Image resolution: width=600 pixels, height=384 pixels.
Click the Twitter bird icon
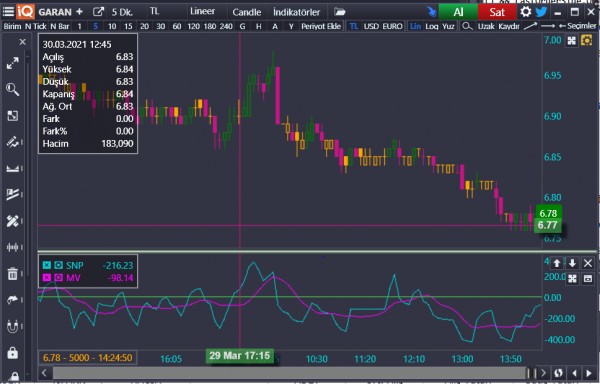point(541,11)
